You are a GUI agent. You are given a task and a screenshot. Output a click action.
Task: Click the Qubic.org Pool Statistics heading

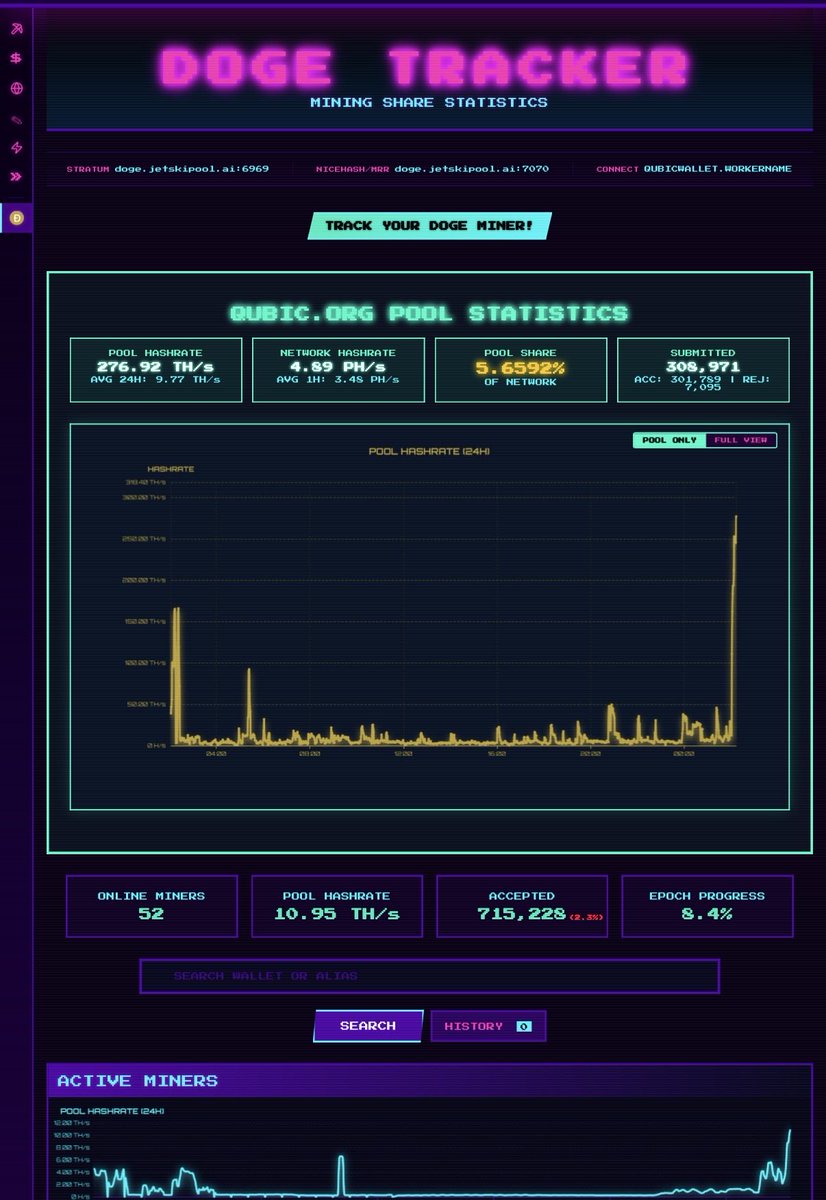[x=429, y=313]
